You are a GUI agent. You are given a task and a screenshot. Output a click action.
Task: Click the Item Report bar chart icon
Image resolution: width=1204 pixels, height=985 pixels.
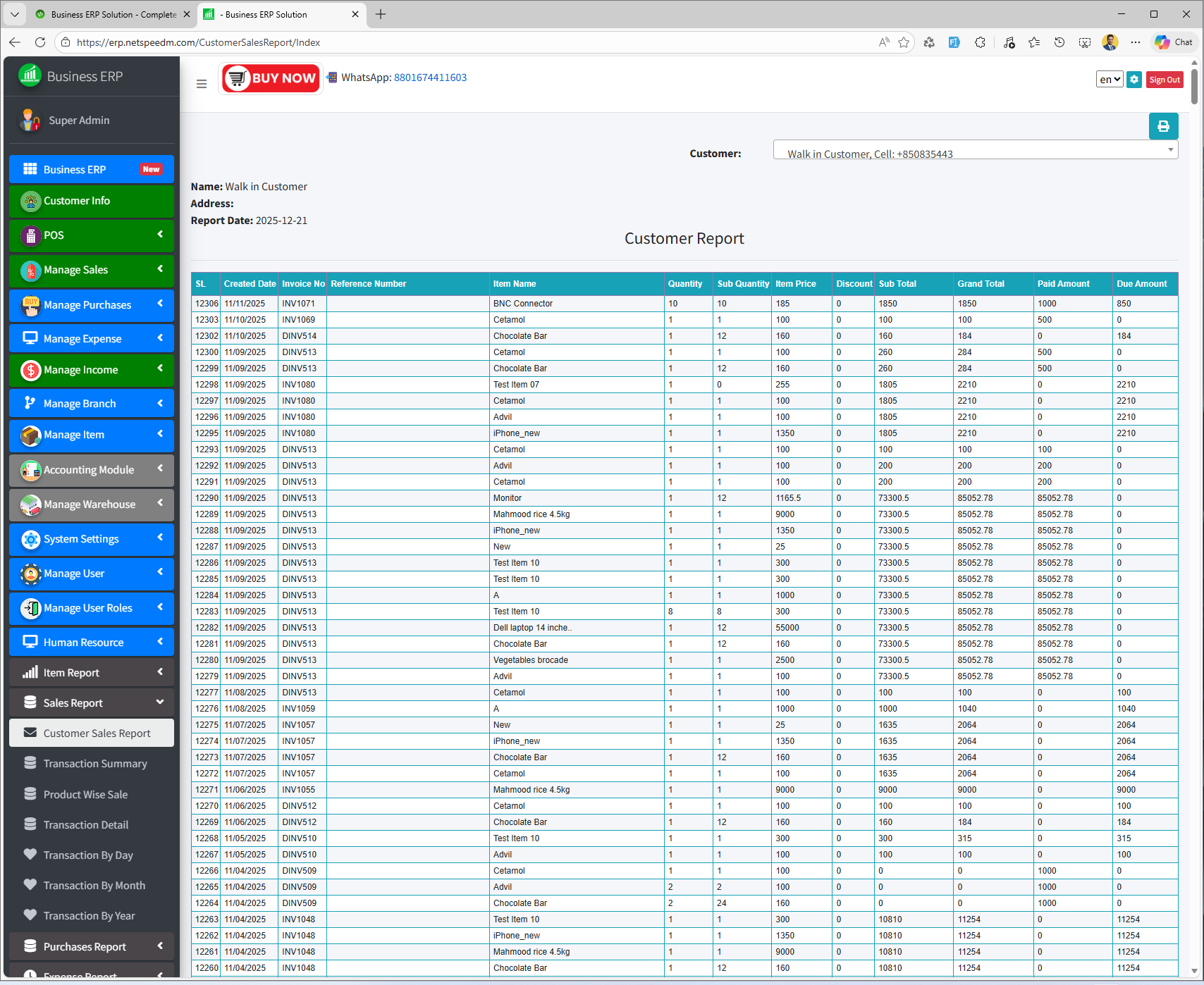(x=30, y=672)
